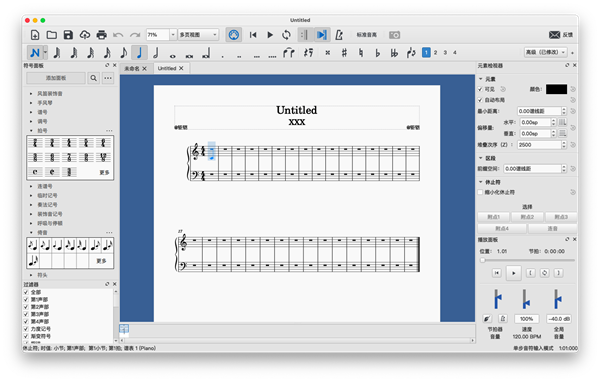Toggle loop playback in toolbar
Image resolution: width=600 pixels, height=381 pixels.
pos(286,35)
